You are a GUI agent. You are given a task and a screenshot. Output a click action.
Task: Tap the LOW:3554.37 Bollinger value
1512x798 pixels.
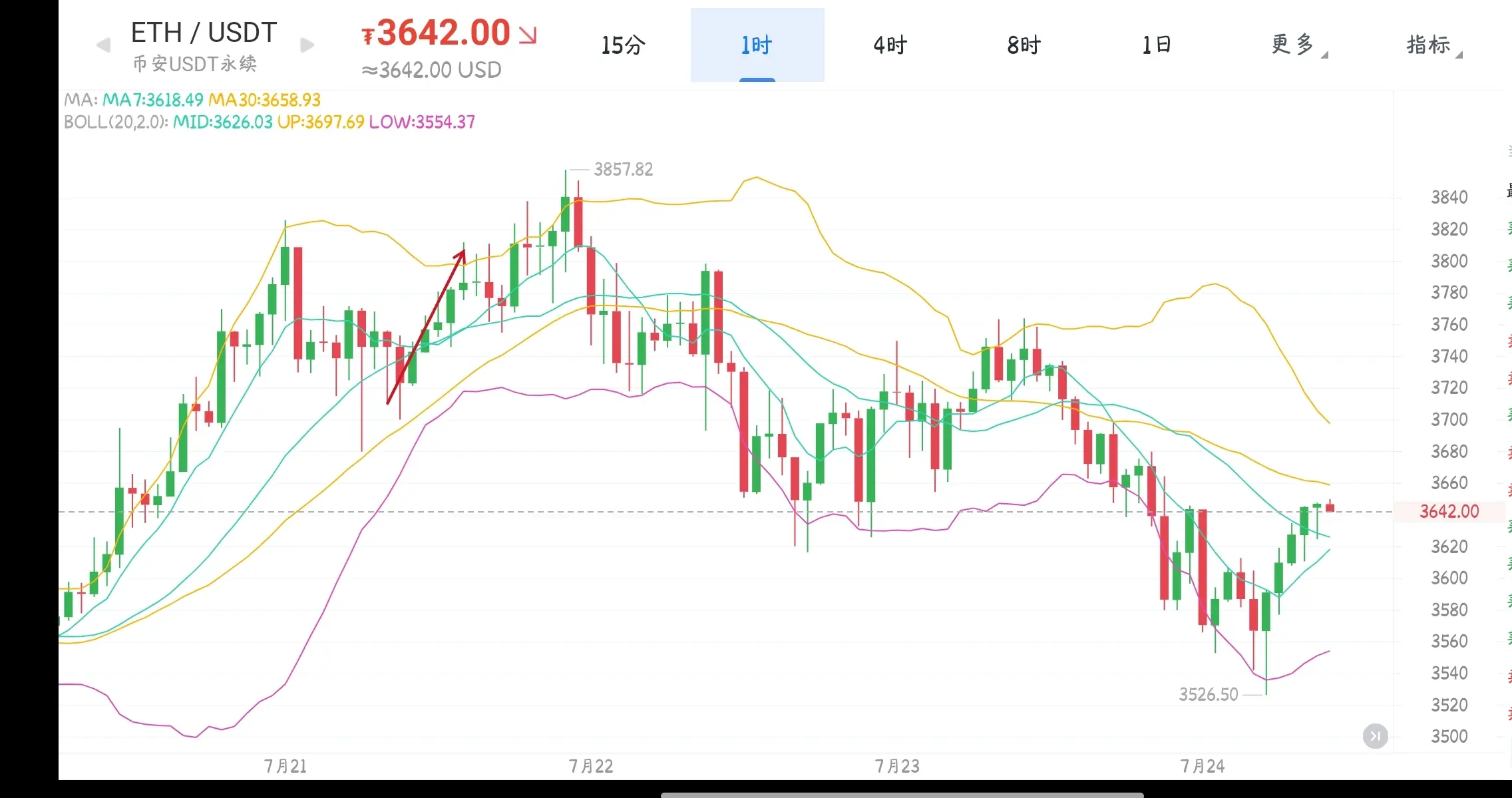coord(423,122)
